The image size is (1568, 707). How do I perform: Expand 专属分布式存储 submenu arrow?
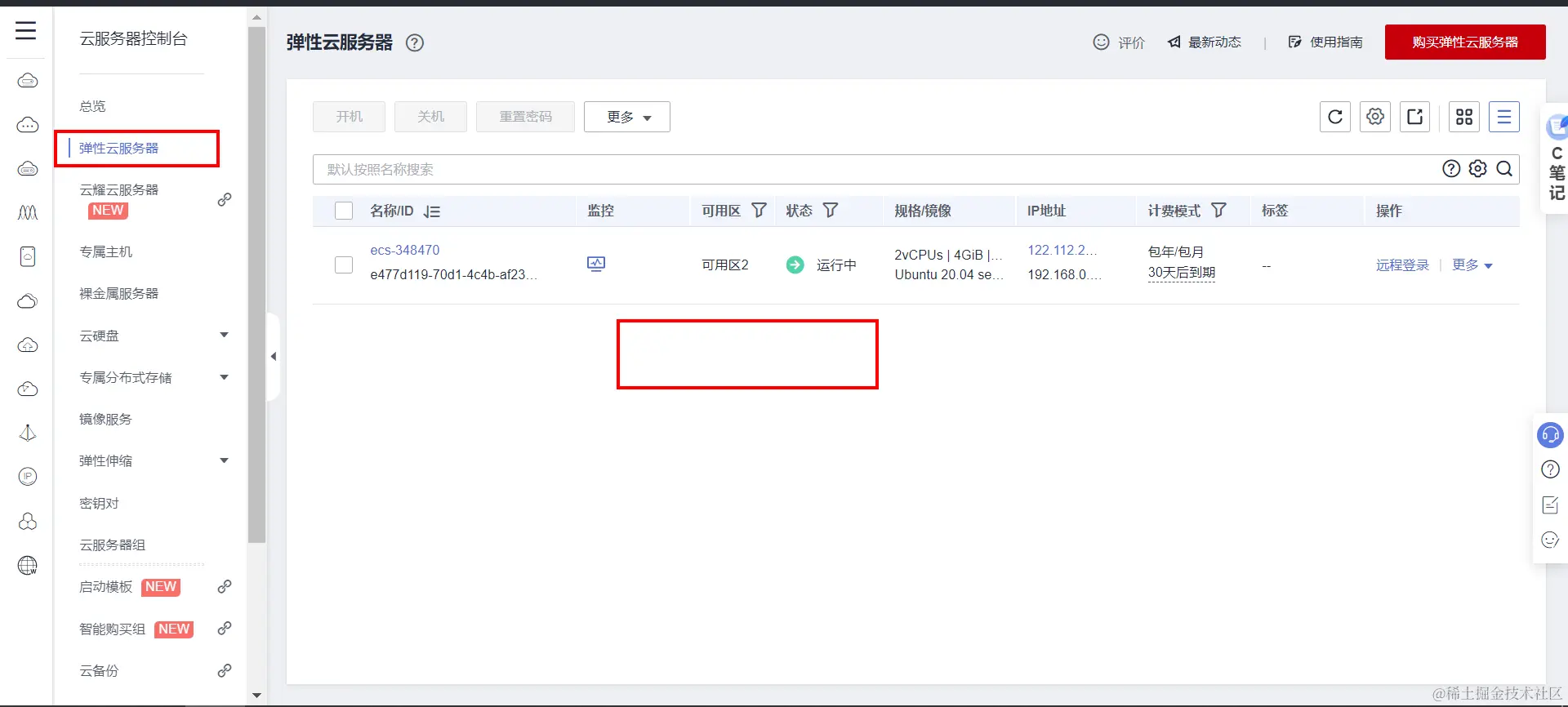coord(225,377)
